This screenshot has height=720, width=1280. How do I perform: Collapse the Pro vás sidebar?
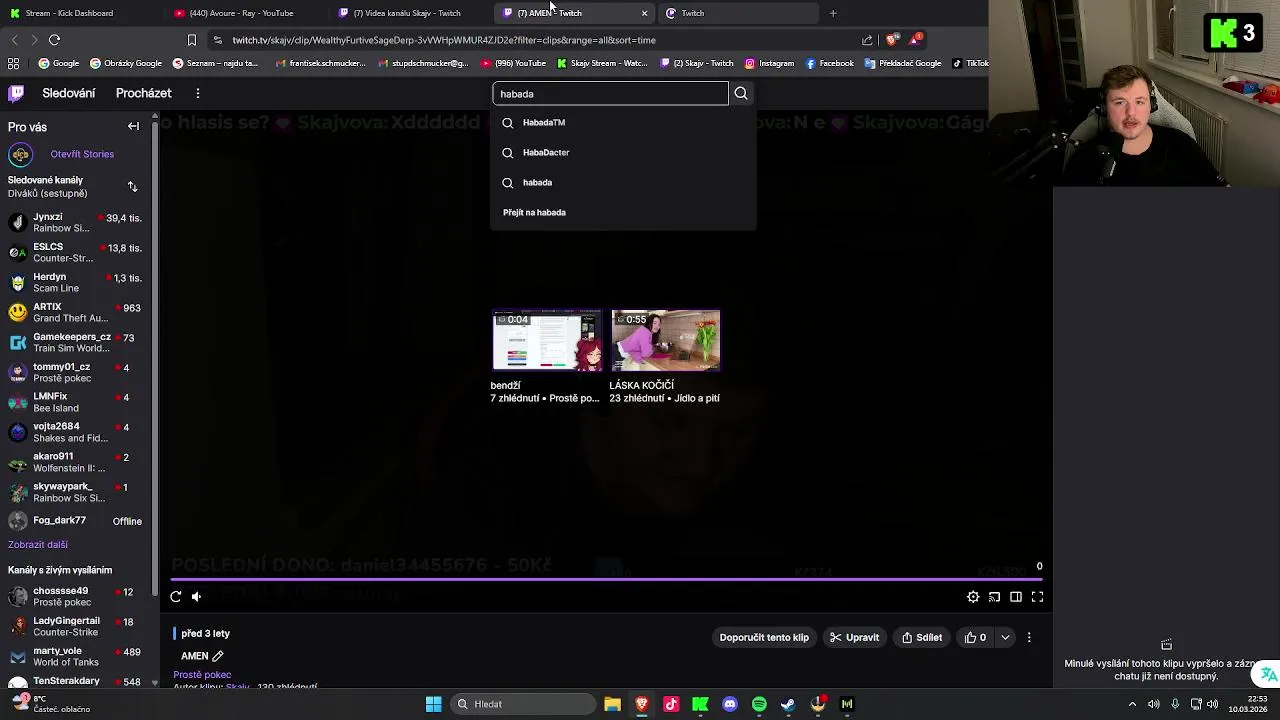click(x=133, y=127)
